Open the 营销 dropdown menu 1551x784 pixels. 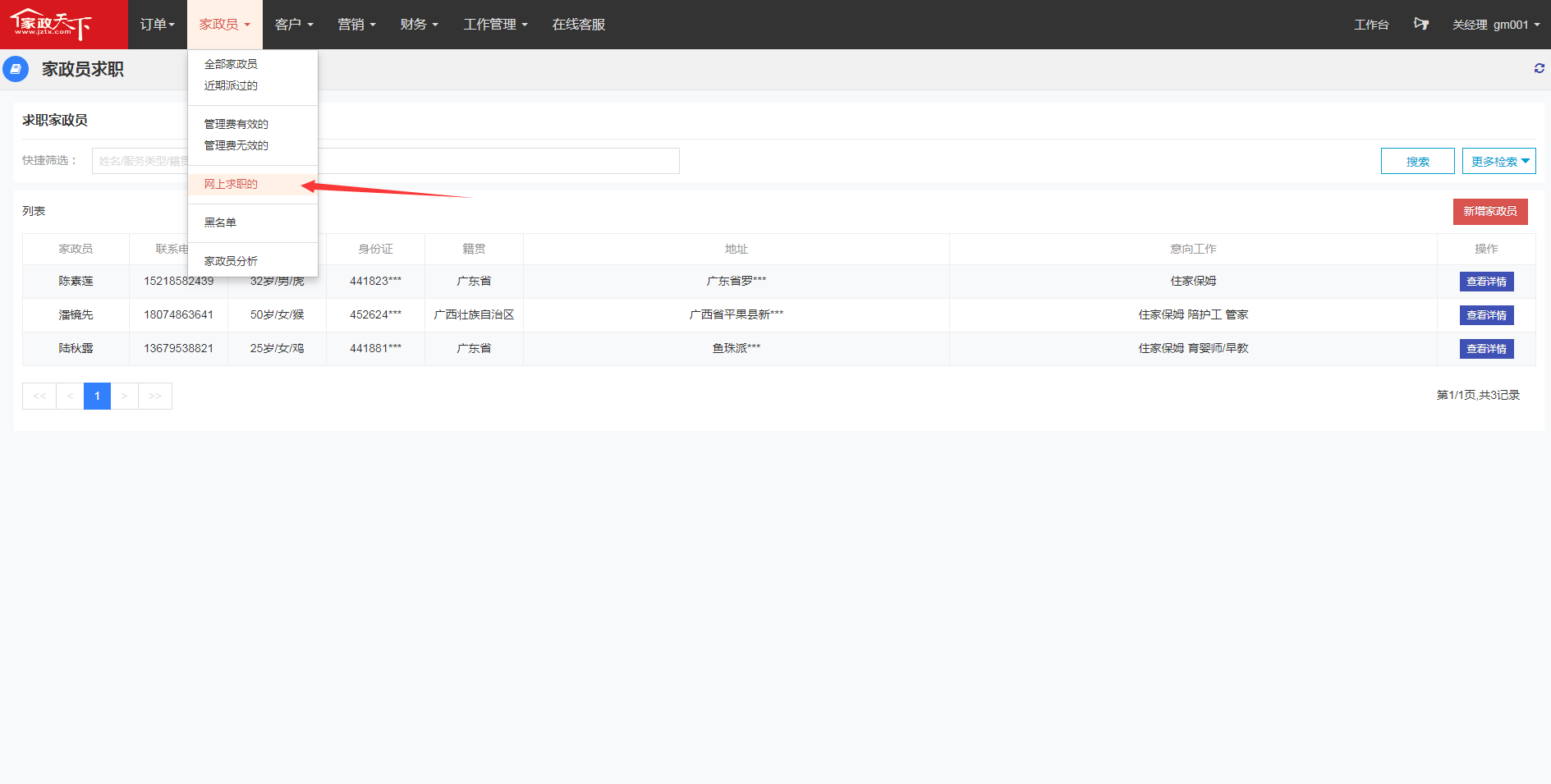point(356,25)
